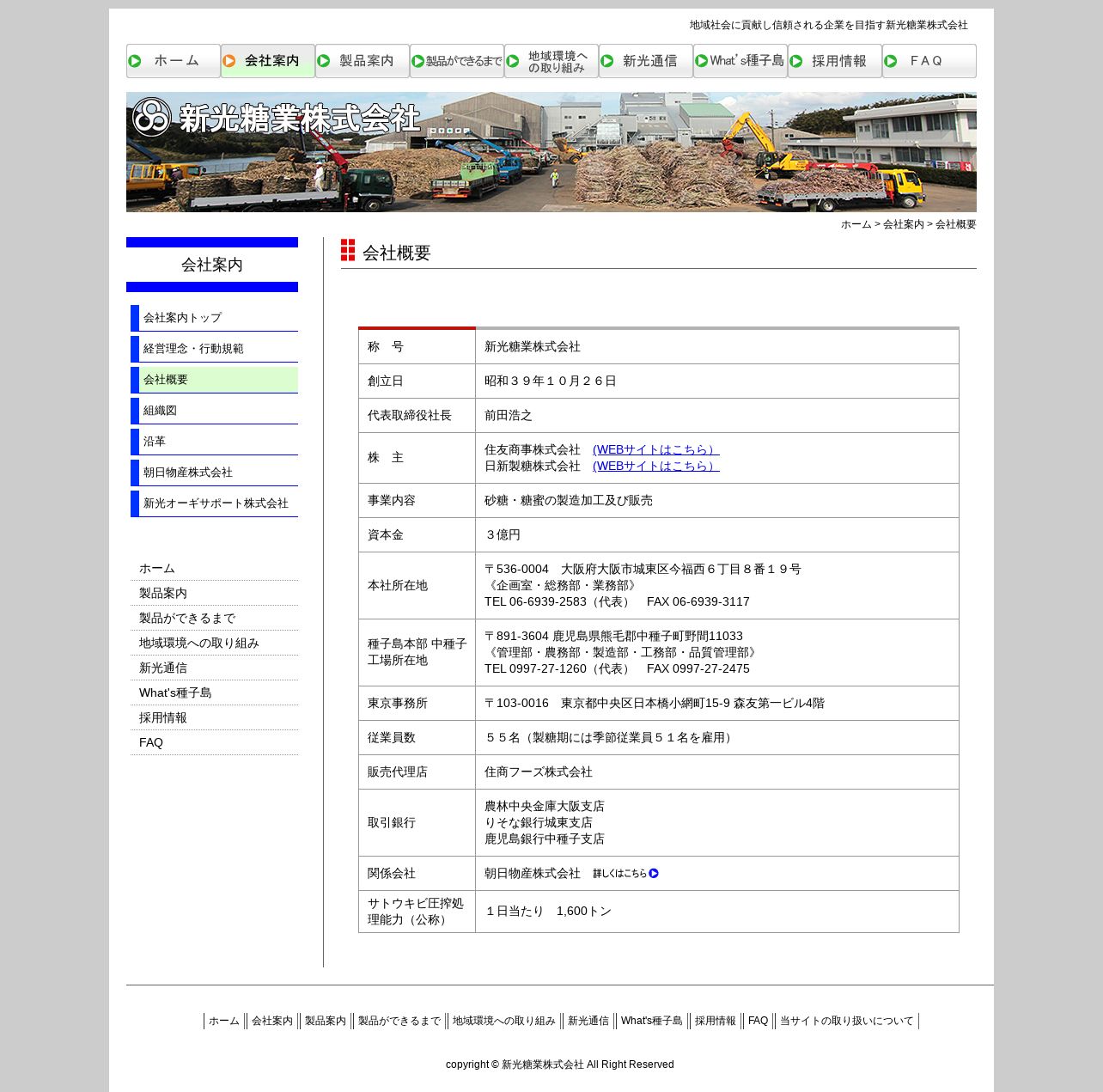The height and width of the screenshot is (1092, 1103).
Task: Click footer link 当サイトの取り扱いについて
Action: [847, 1022]
